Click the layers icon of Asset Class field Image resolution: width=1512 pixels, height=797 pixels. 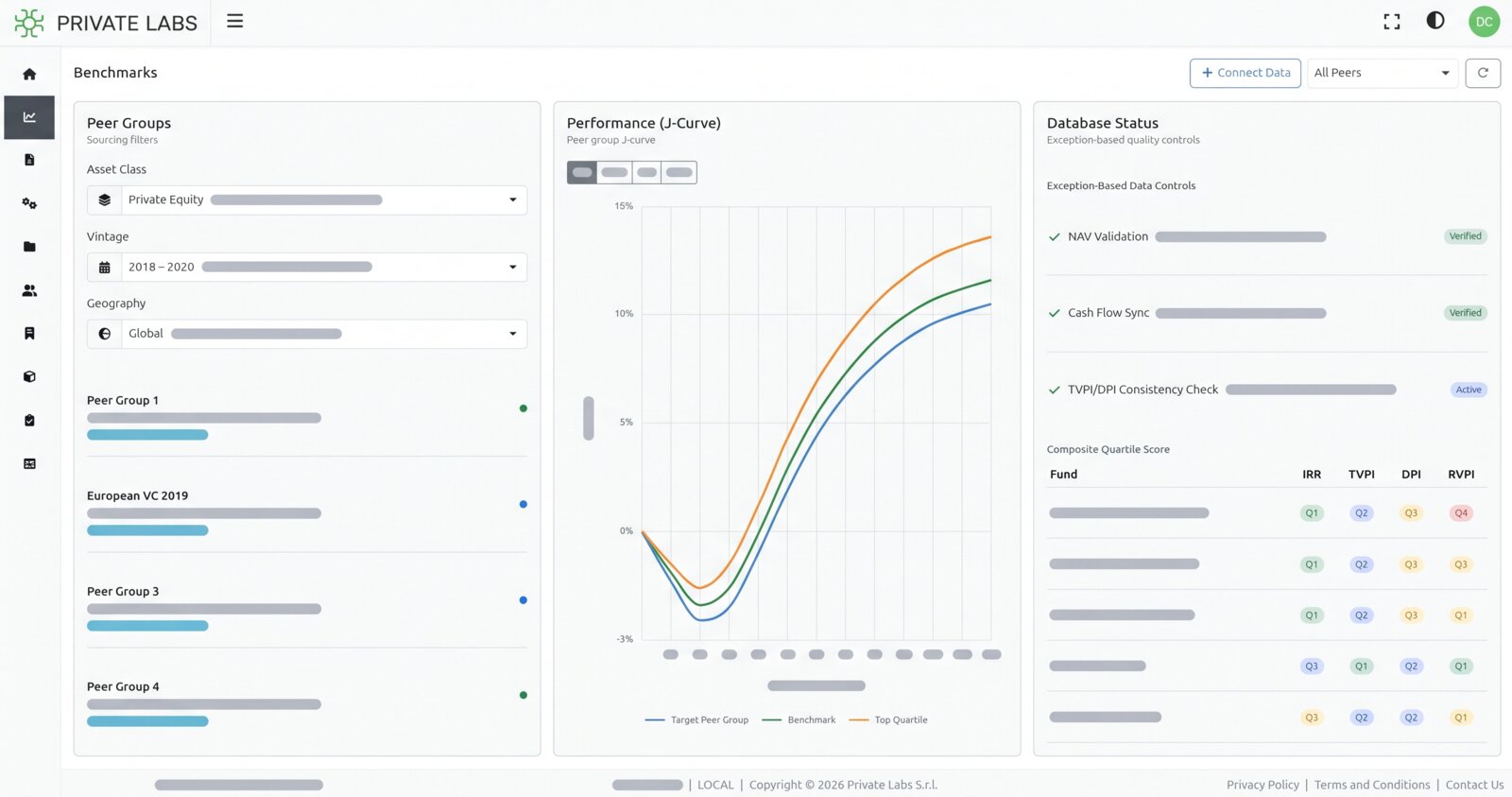(x=105, y=200)
